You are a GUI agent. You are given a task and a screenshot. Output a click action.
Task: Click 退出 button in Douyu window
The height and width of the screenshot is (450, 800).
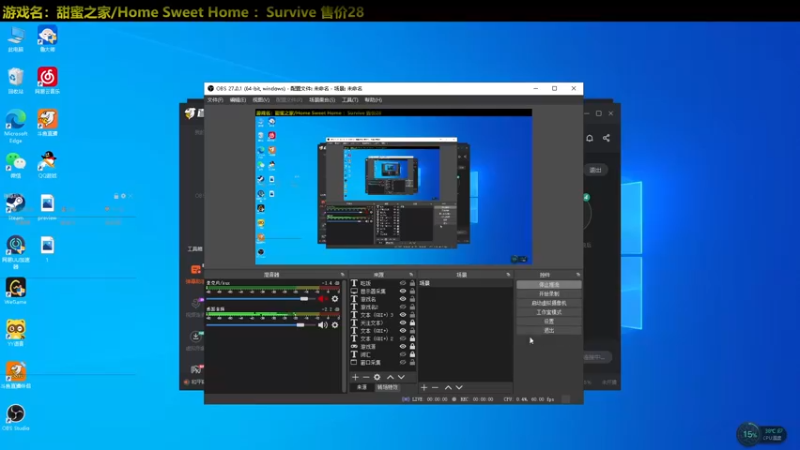point(595,170)
